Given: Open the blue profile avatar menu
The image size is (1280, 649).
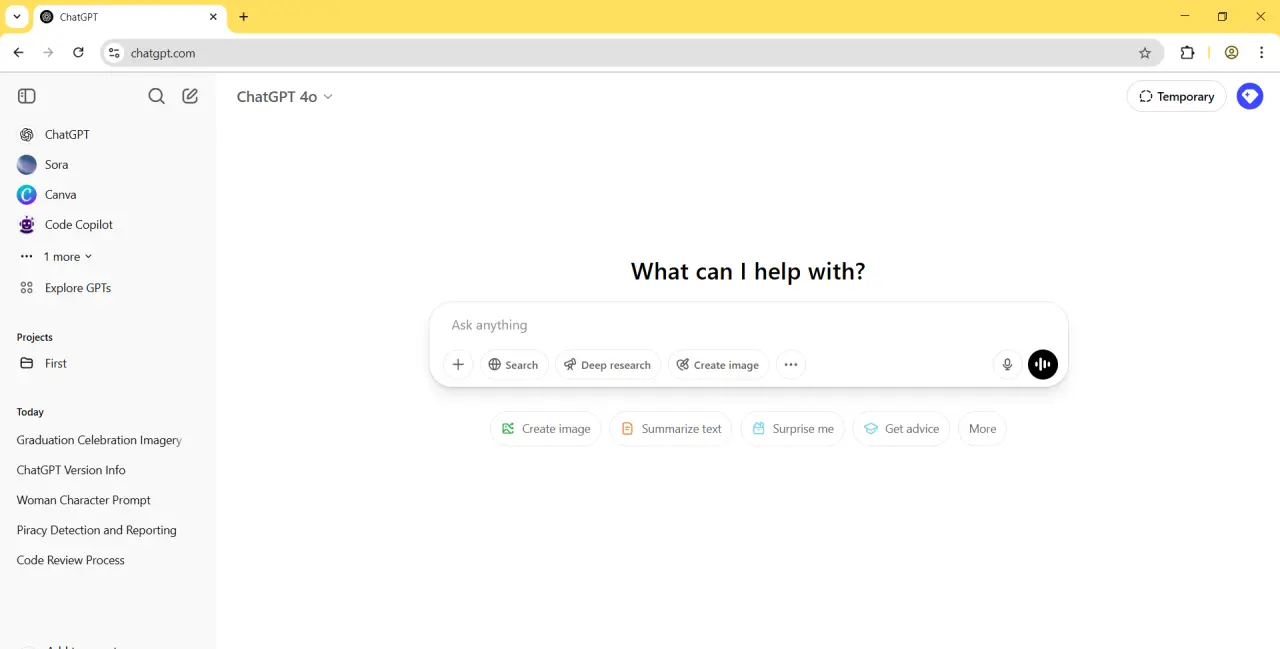Looking at the screenshot, I should click(1250, 96).
